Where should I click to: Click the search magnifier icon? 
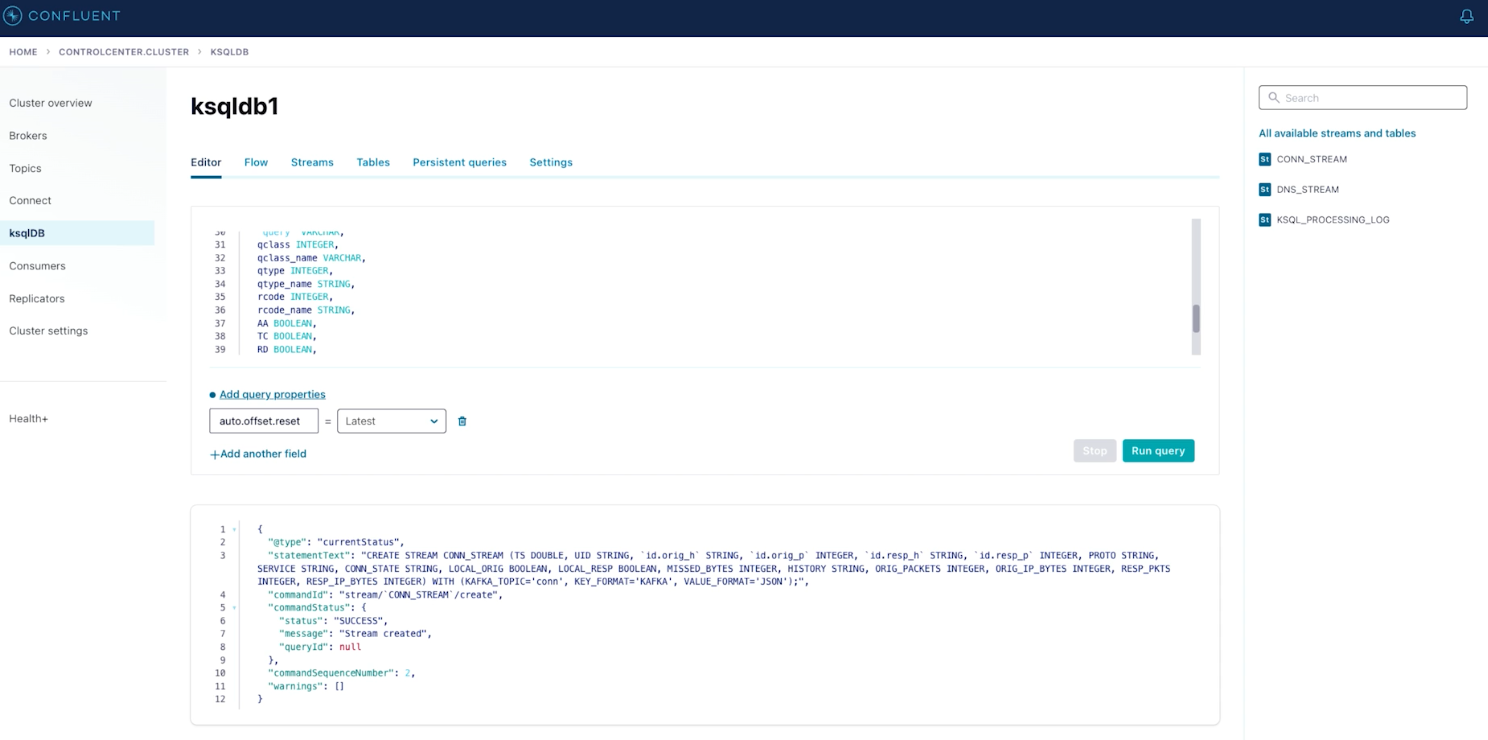[x=1274, y=98]
